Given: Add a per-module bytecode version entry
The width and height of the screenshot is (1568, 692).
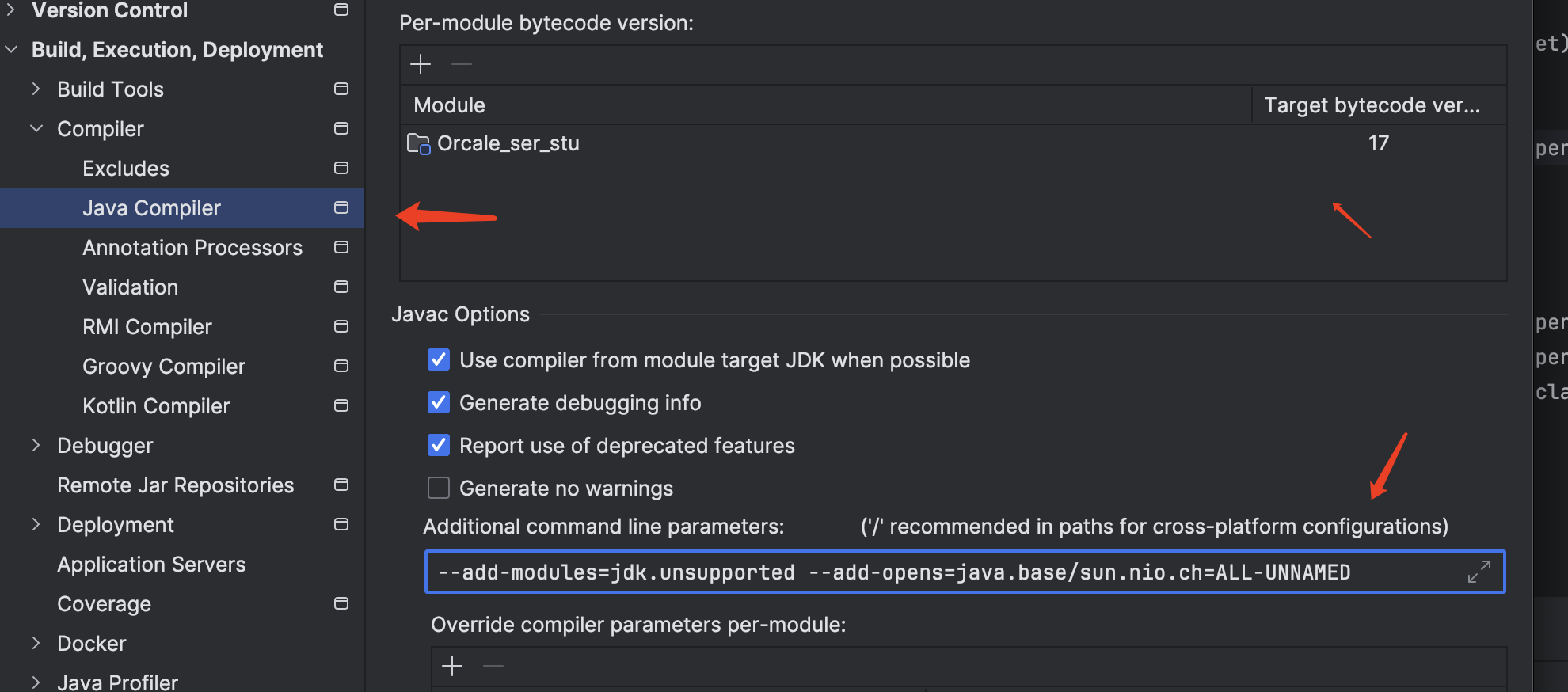Looking at the screenshot, I should pyautogui.click(x=421, y=64).
